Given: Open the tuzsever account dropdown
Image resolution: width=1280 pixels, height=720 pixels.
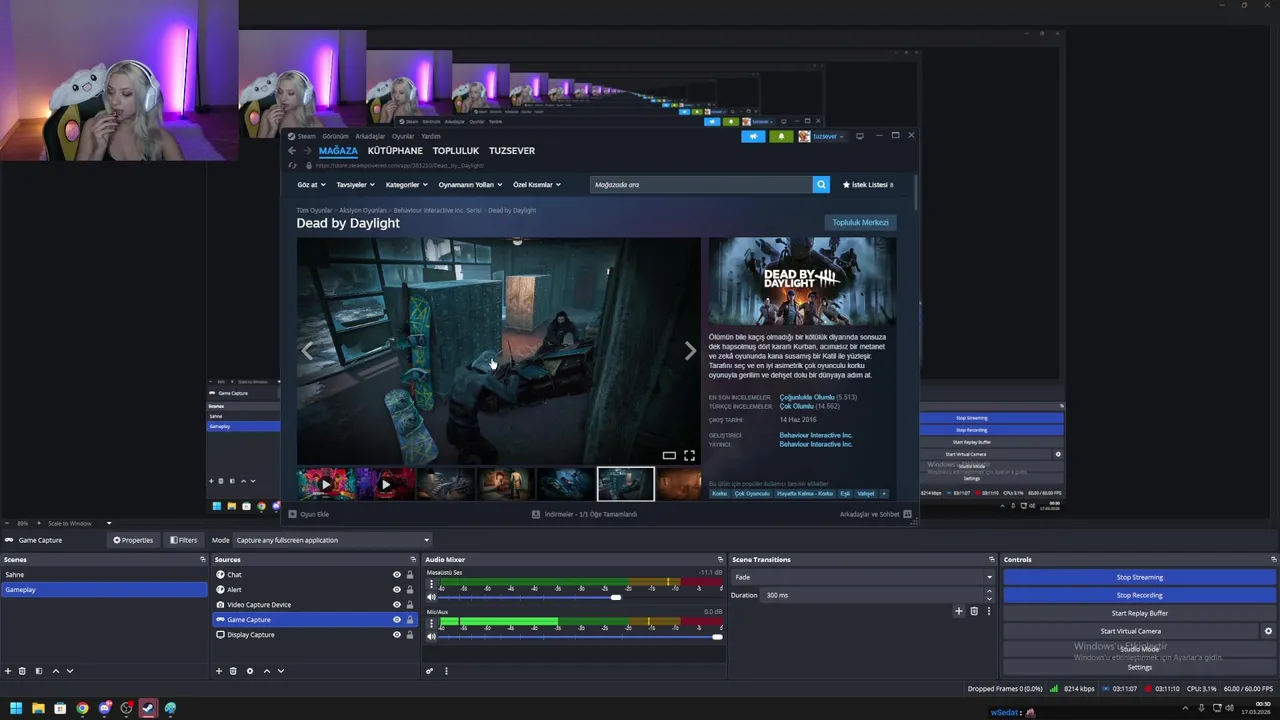Looking at the screenshot, I should pos(822,136).
